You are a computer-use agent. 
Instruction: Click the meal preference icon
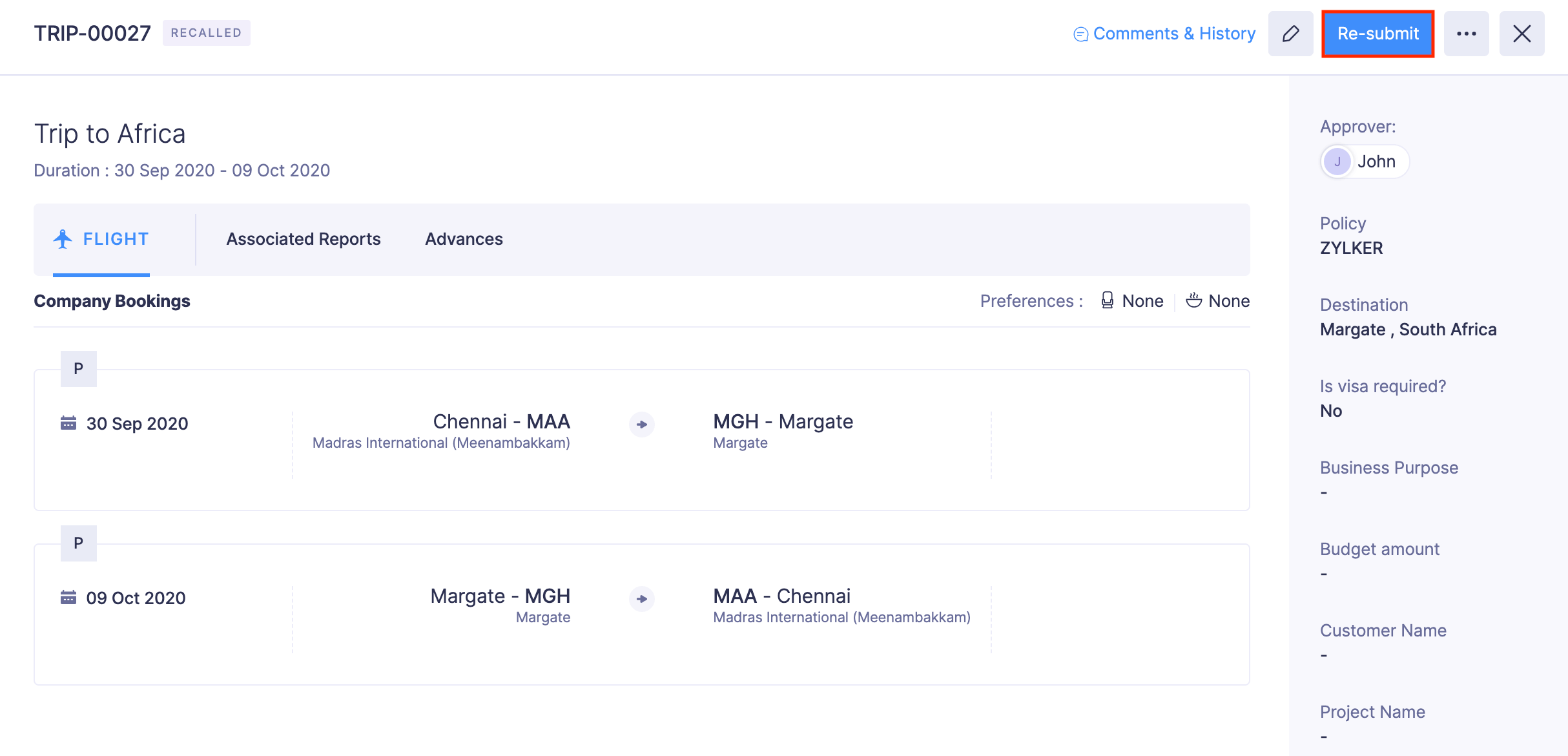(1193, 300)
